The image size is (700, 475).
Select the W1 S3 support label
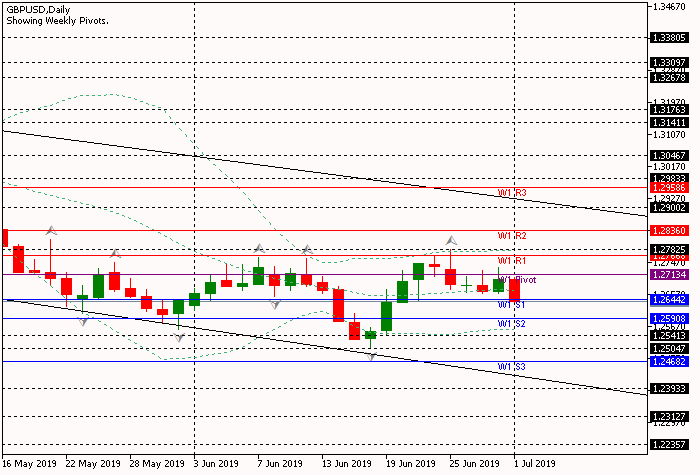(512, 367)
